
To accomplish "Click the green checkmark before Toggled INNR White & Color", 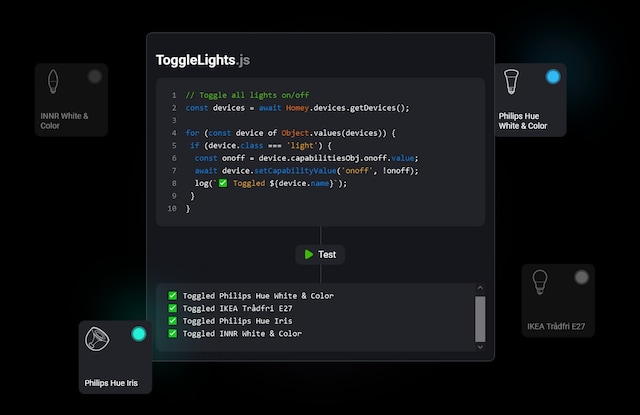I will pos(173,333).
